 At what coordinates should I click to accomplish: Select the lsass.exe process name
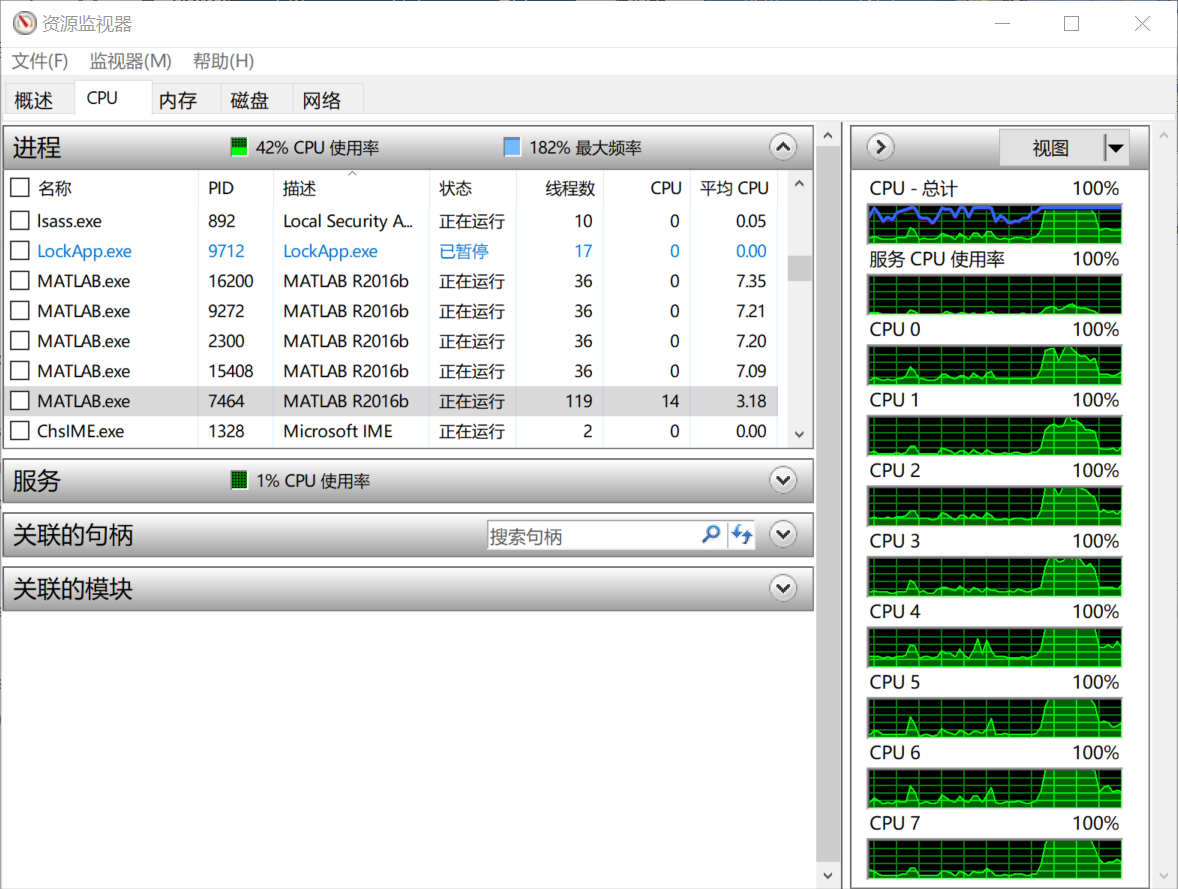(69, 221)
